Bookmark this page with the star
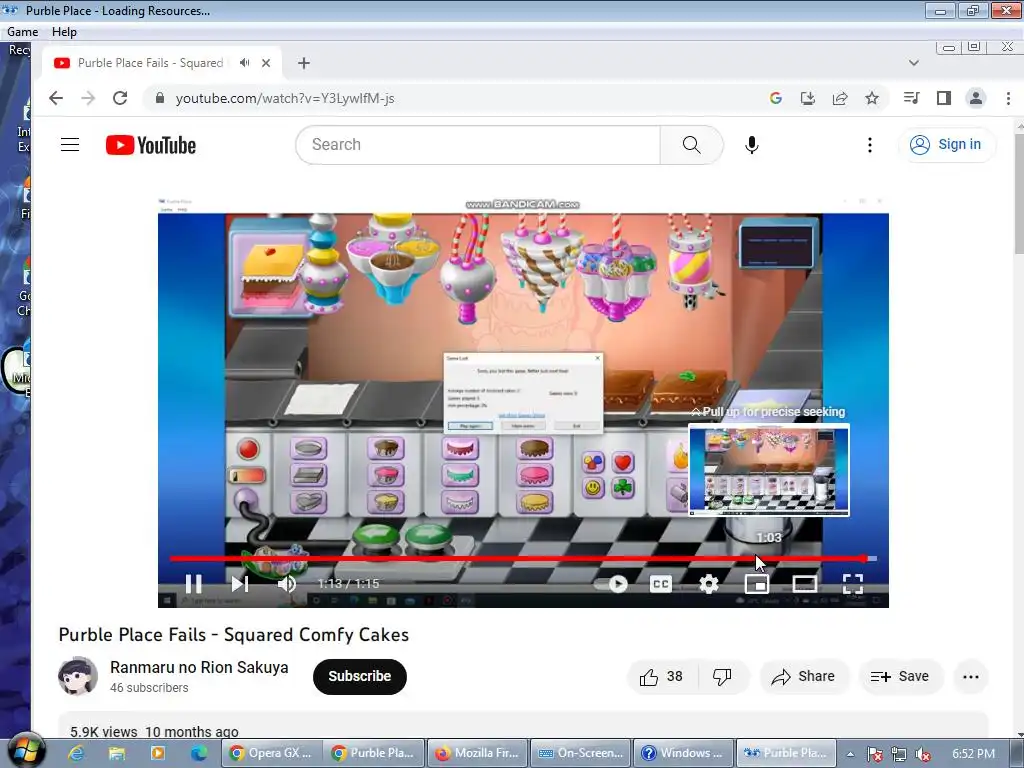Screen dimensions: 1024x768 pyautogui.click(x=872, y=98)
